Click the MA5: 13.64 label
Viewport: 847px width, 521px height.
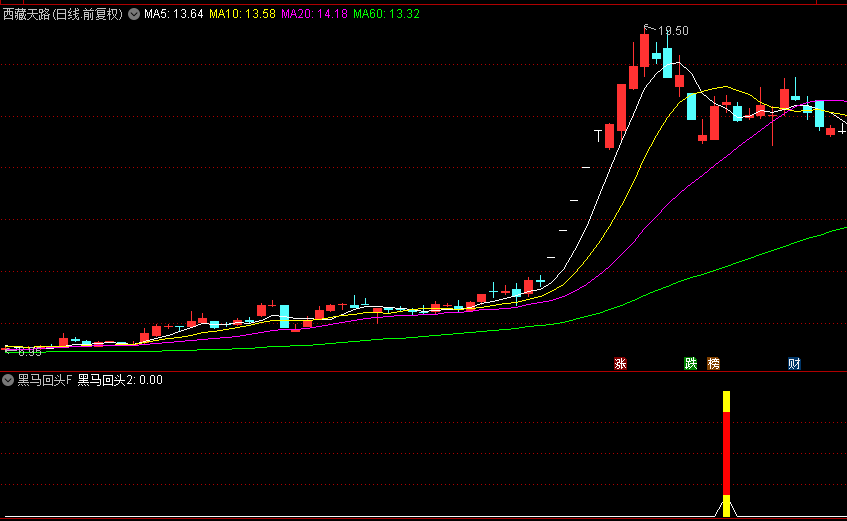tap(173, 14)
